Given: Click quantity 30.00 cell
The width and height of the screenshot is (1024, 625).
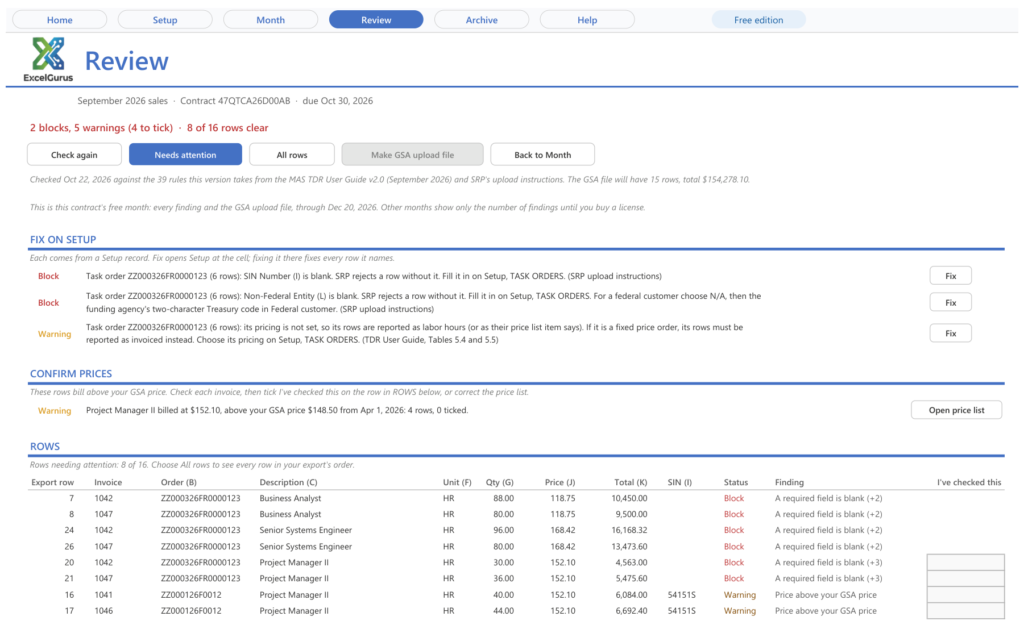Looking at the screenshot, I should [x=503, y=562].
